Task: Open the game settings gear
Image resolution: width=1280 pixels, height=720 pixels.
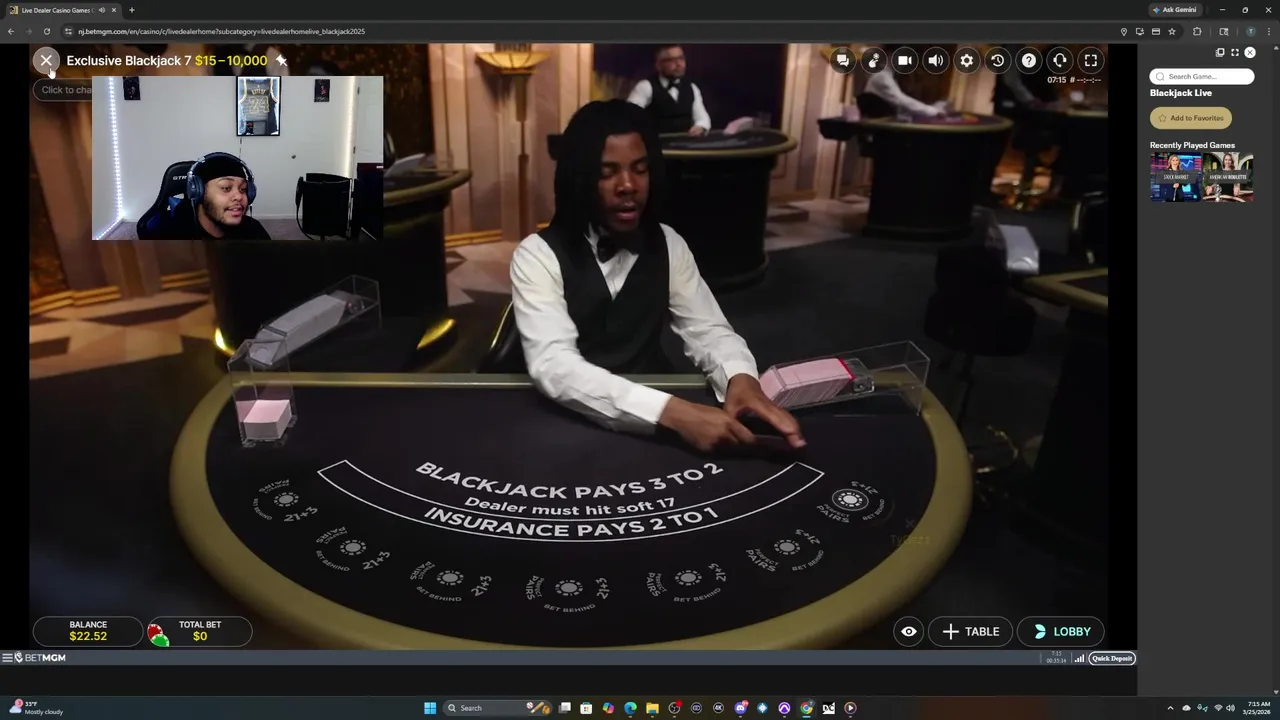Action: [x=967, y=60]
